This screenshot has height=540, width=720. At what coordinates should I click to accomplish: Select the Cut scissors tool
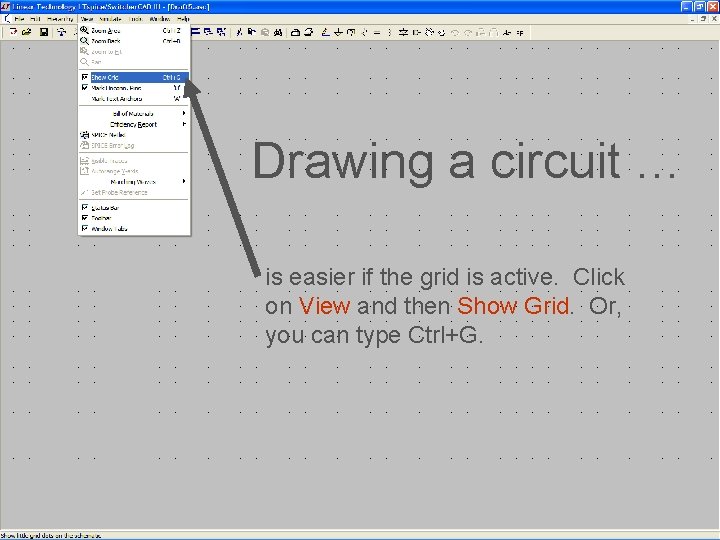(x=239, y=32)
